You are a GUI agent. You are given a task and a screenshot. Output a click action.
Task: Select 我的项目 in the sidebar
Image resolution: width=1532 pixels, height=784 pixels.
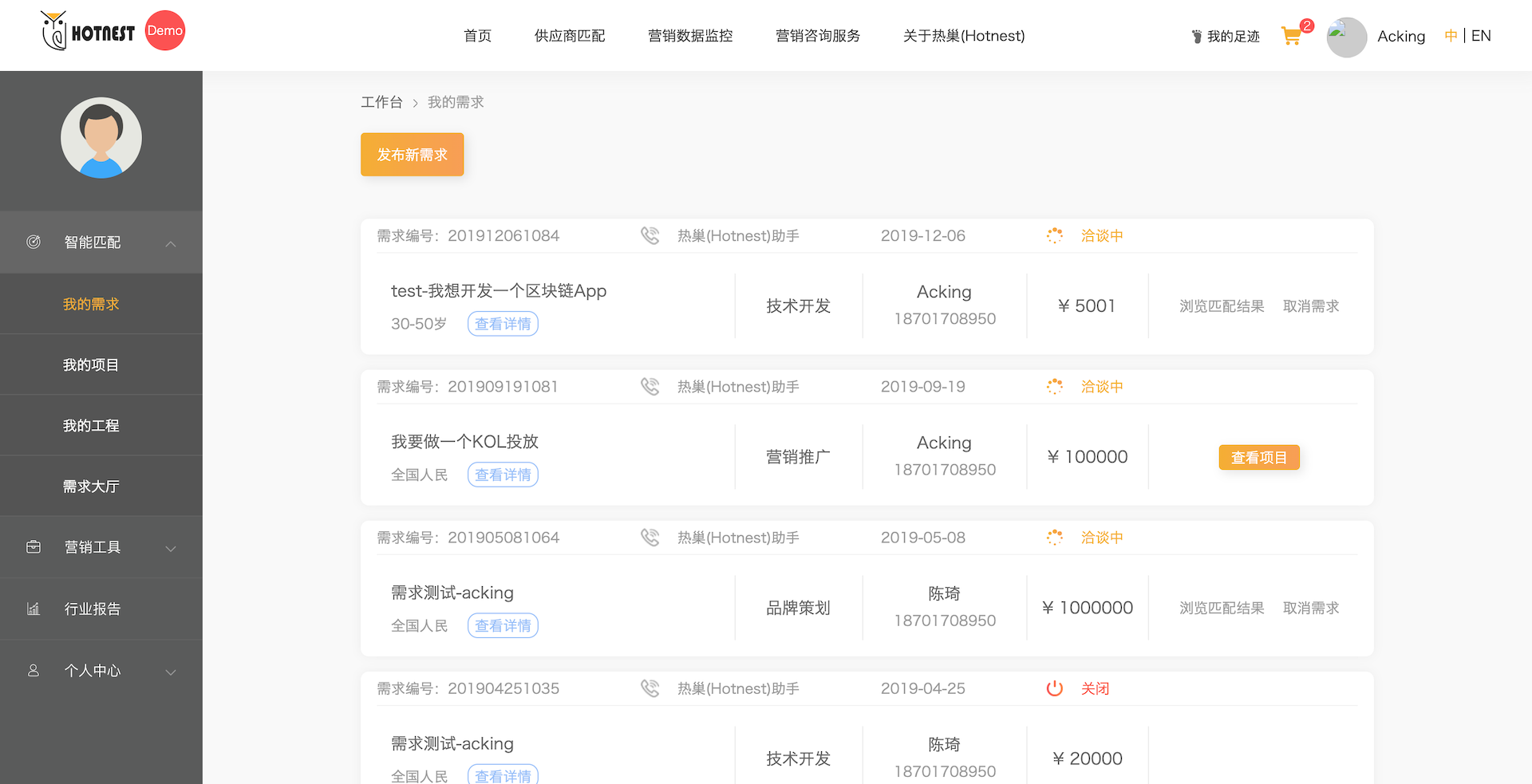click(x=91, y=364)
